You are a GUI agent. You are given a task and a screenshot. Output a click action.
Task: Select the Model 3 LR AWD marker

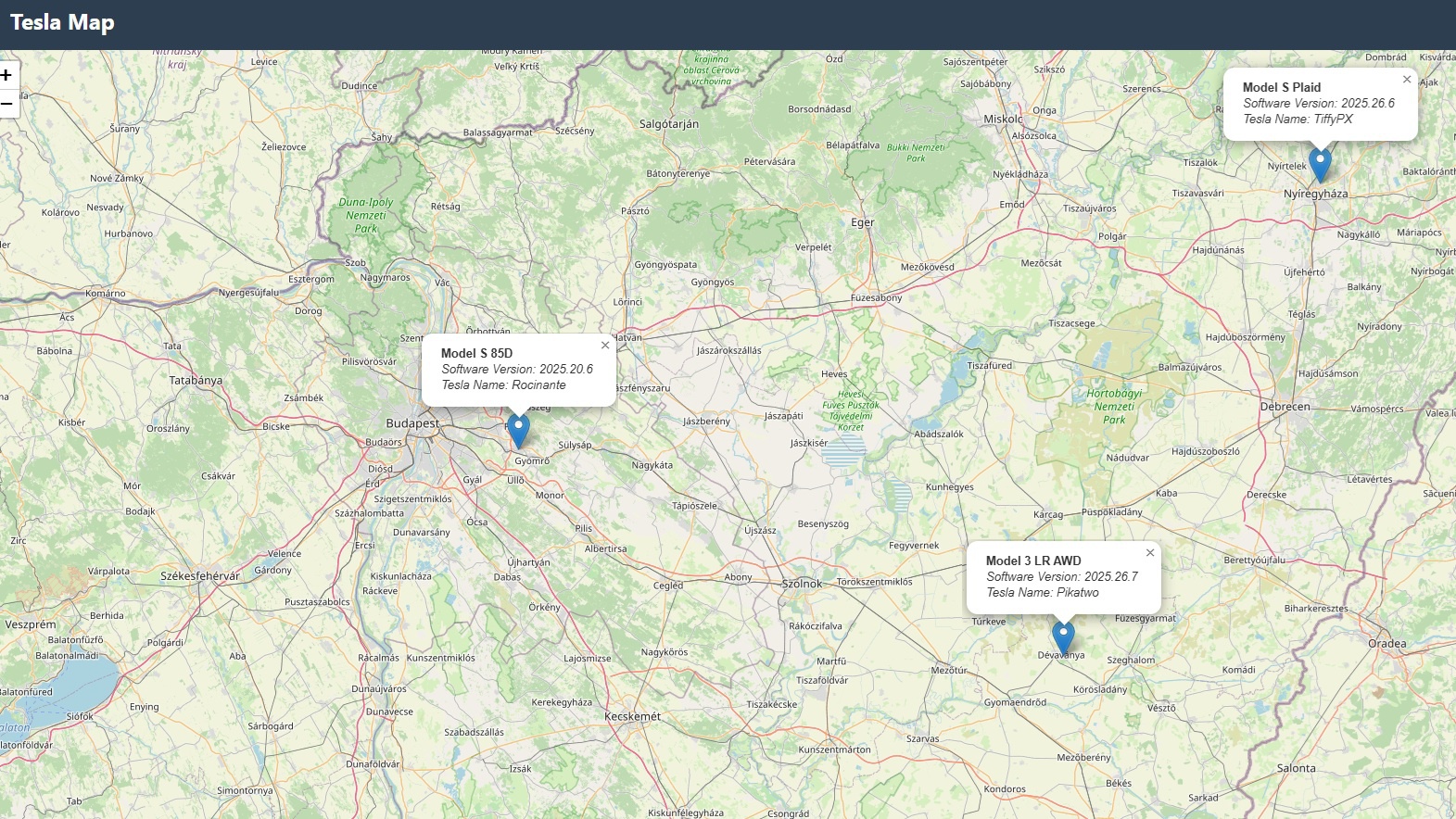tap(1063, 638)
